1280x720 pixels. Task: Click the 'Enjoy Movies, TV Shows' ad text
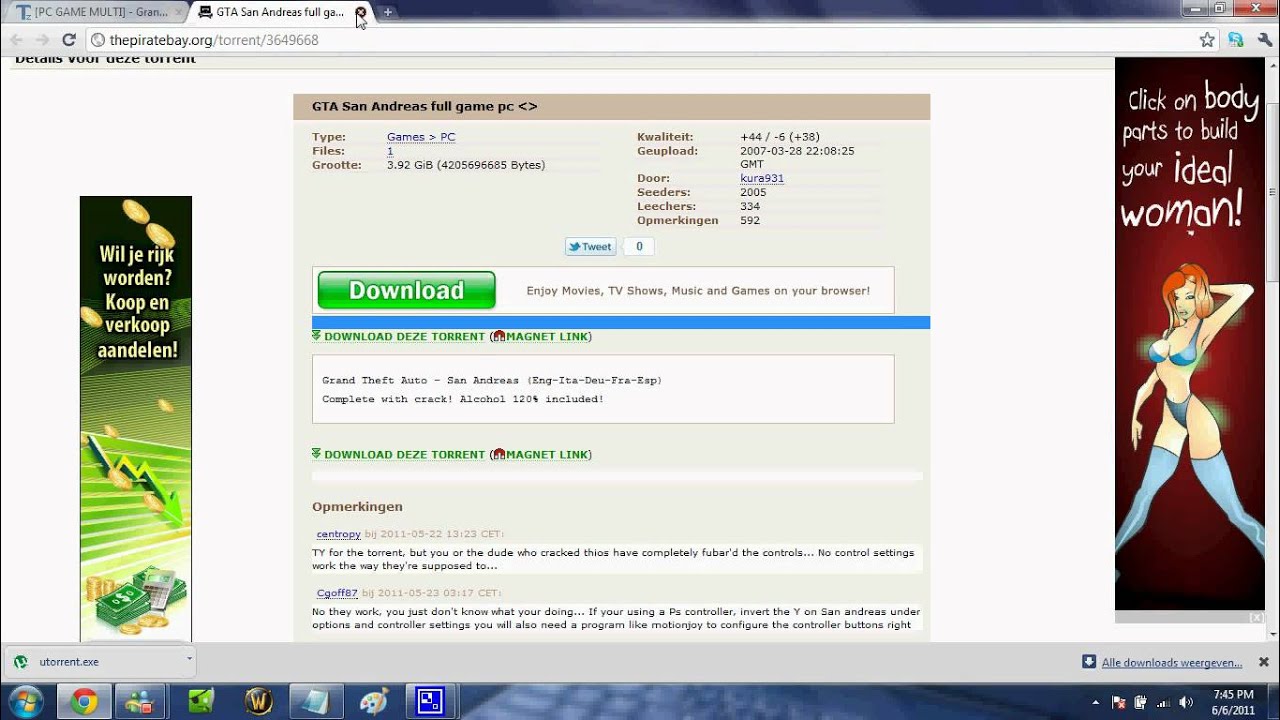698,291
